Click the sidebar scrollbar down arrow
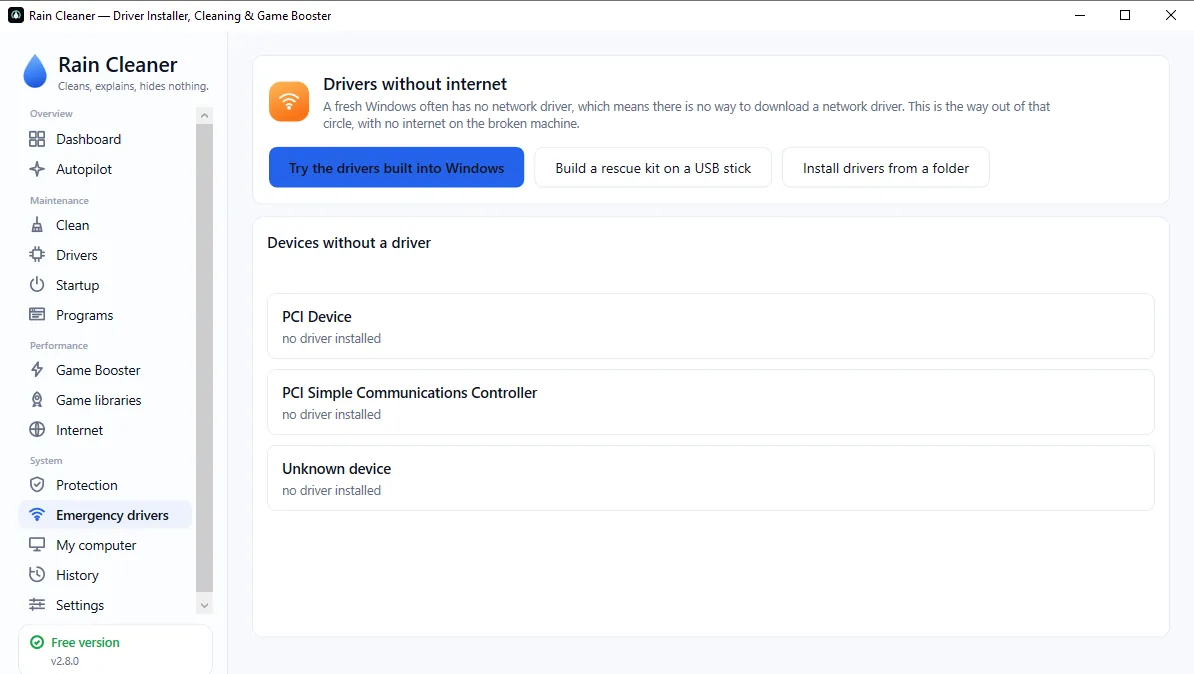 click(x=204, y=606)
